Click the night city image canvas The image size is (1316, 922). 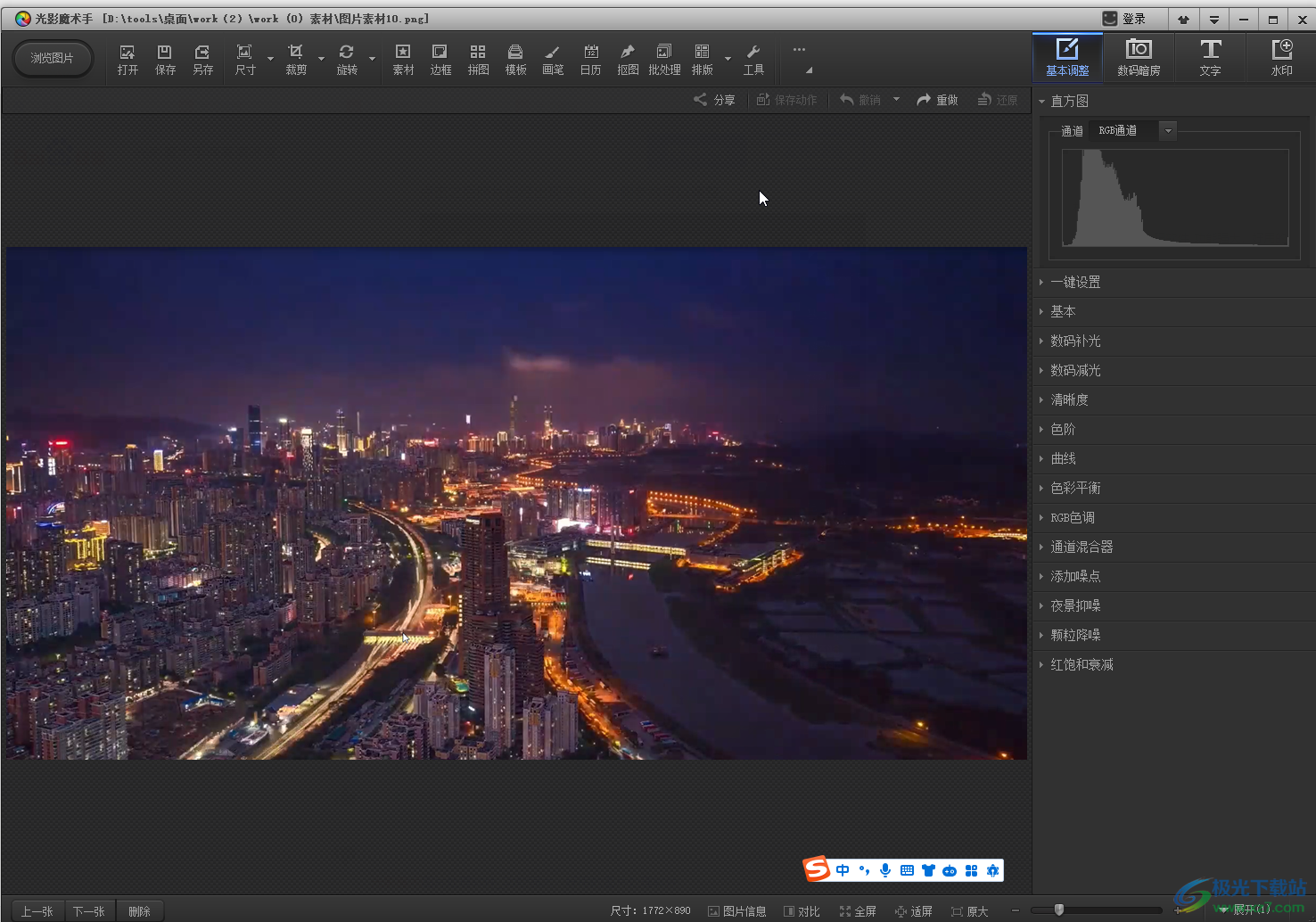(x=516, y=503)
